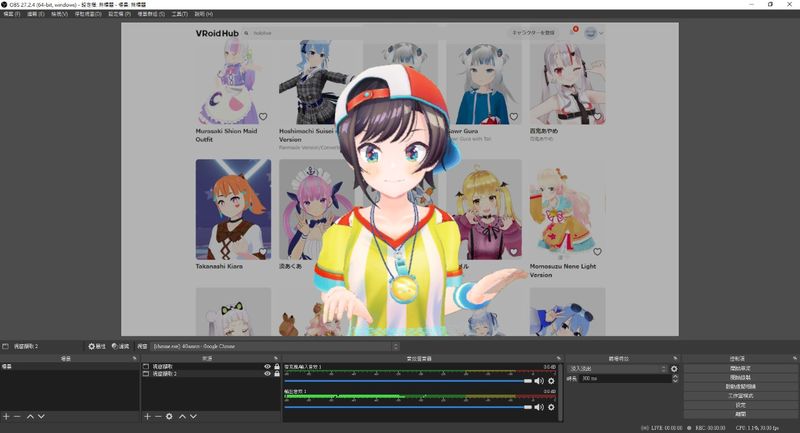The width and height of the screenshot is (800, 433).
Task: Click volume slider of top mixer channel
Action: click(x=408, y=381)
